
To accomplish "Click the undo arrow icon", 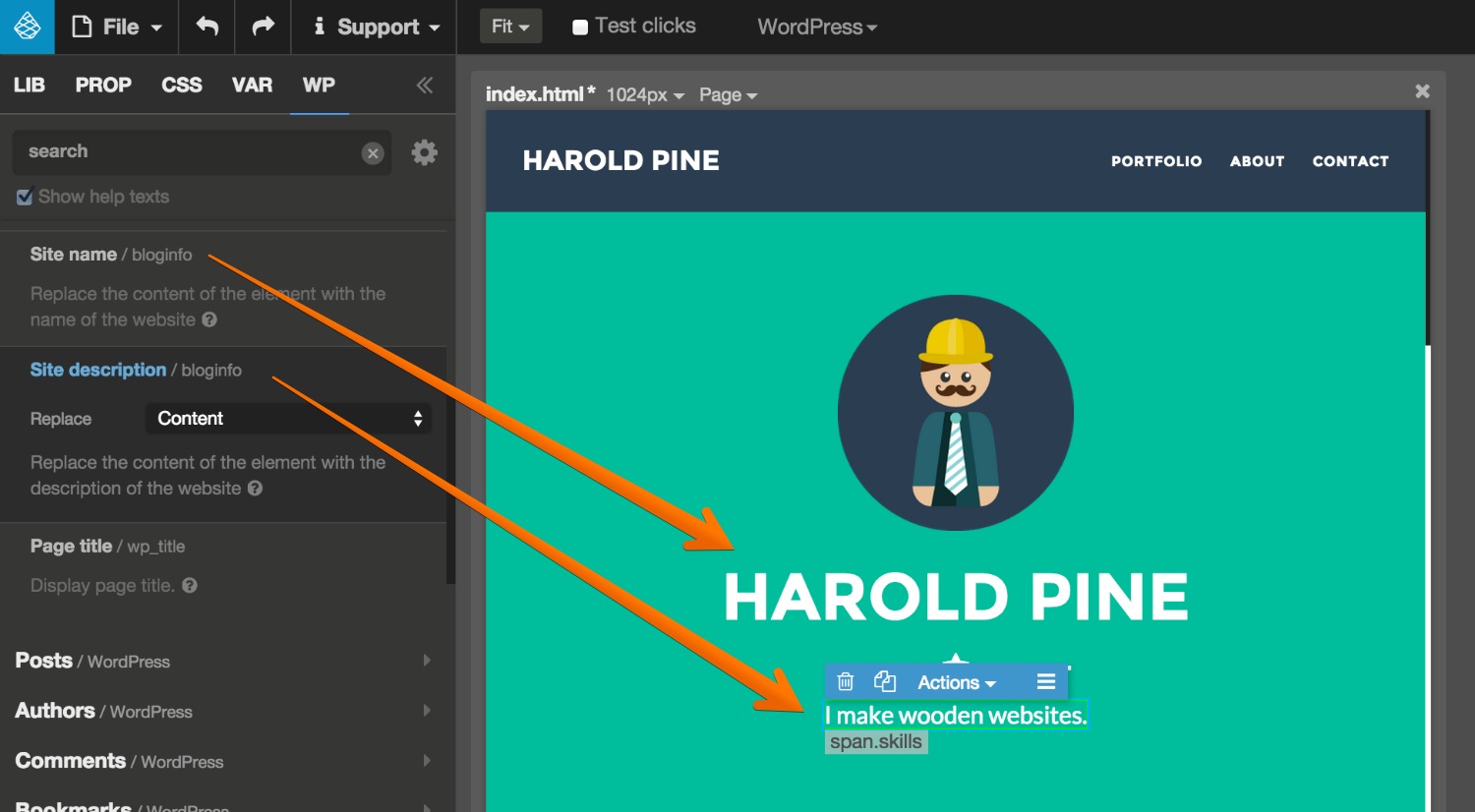I will pos(206,27).
